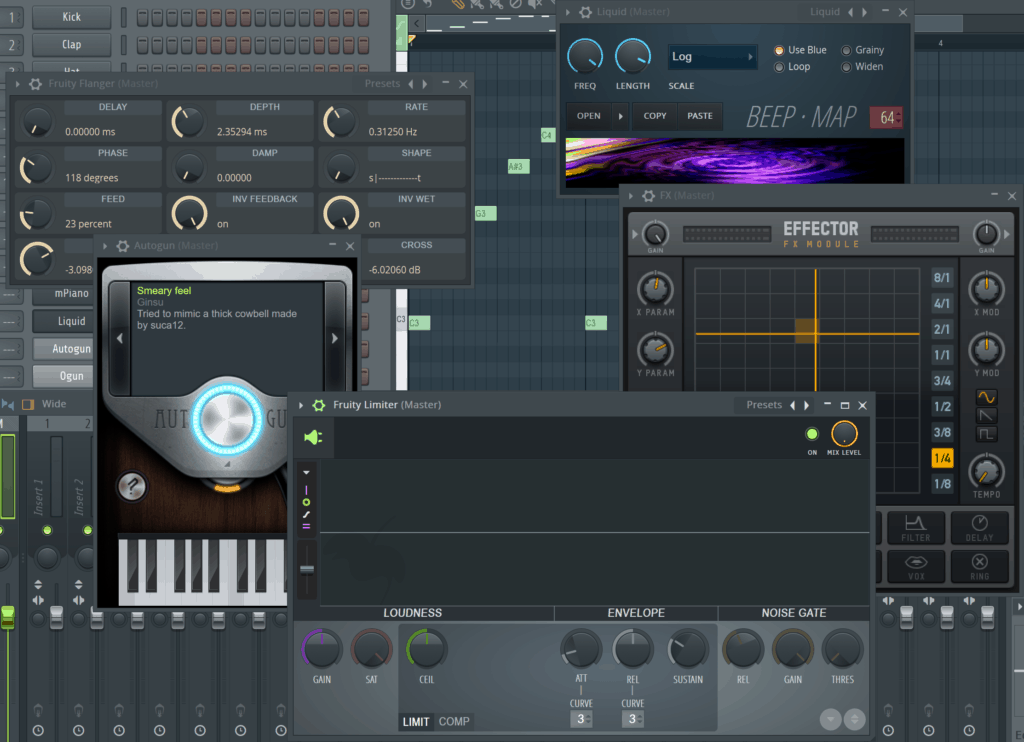Click the PASTE button in Liquid
The image size is (1024, 742).
click(x=699, y=116)
